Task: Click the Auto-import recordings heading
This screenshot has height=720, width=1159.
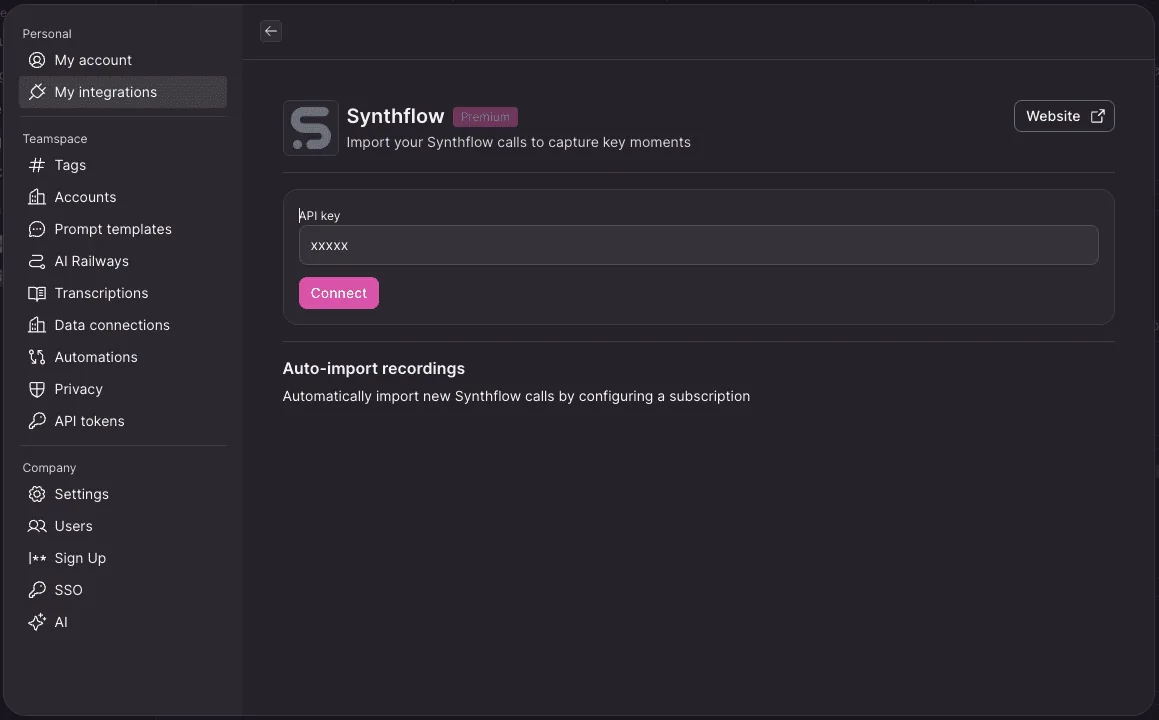Action: [x=373, y=368]
